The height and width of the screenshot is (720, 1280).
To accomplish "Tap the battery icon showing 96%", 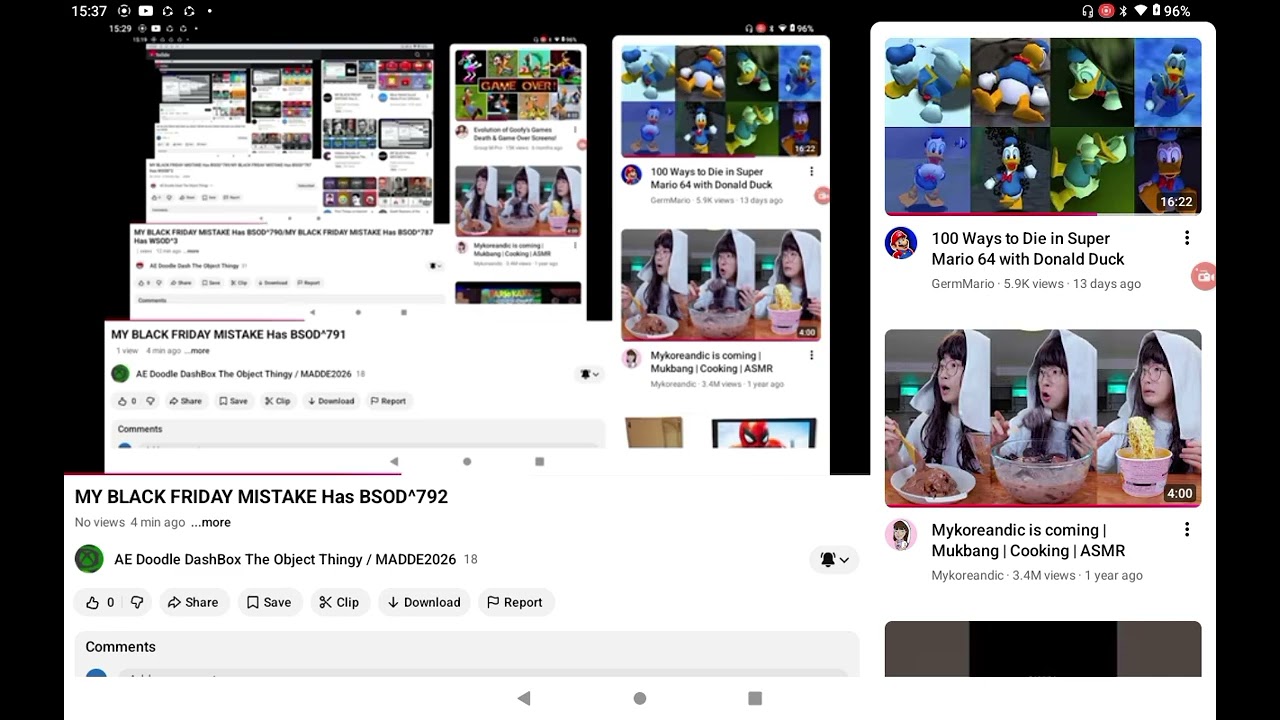I will click(x=1156, y=11).
